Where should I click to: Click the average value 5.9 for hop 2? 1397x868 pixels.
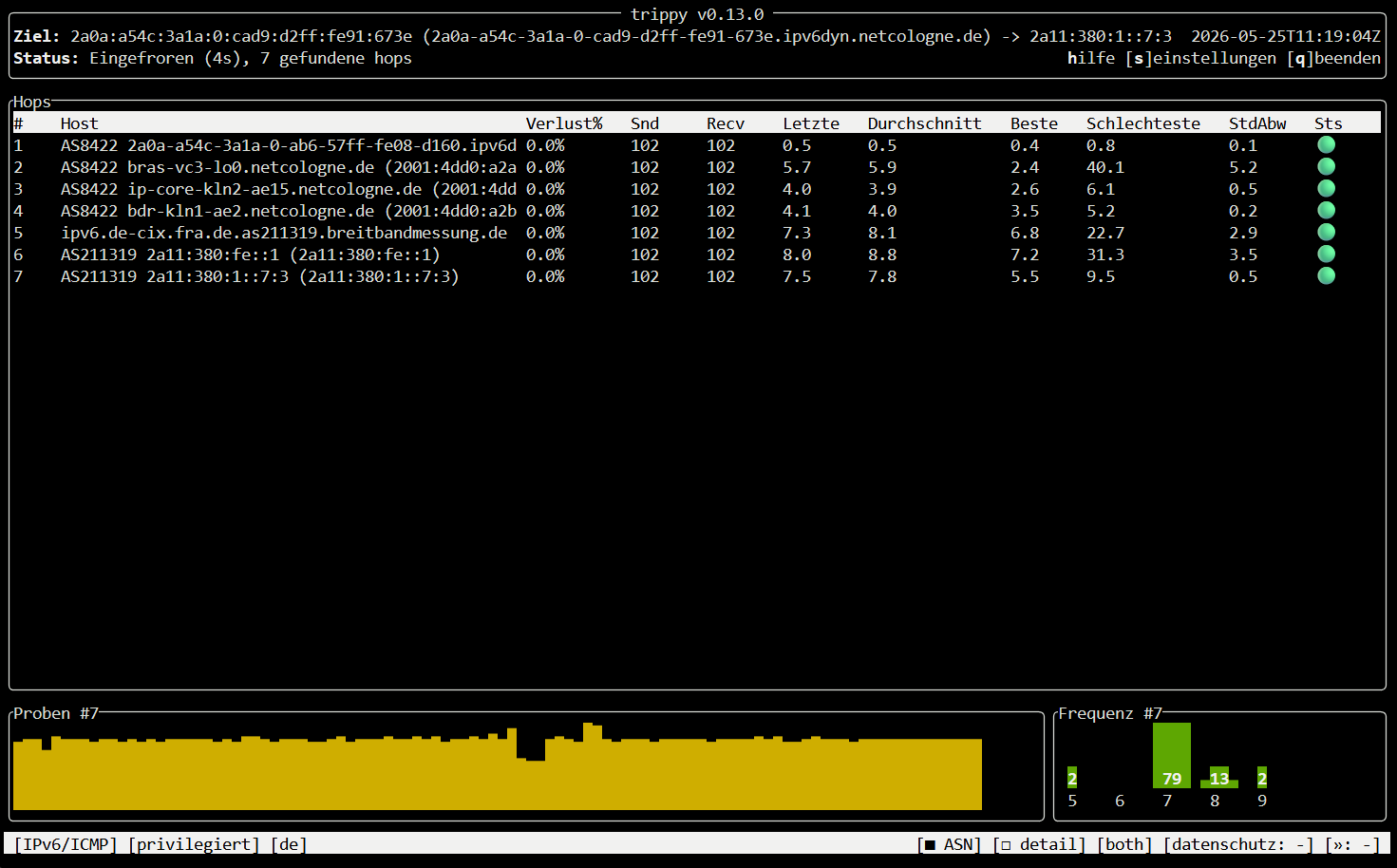point(882,167)
